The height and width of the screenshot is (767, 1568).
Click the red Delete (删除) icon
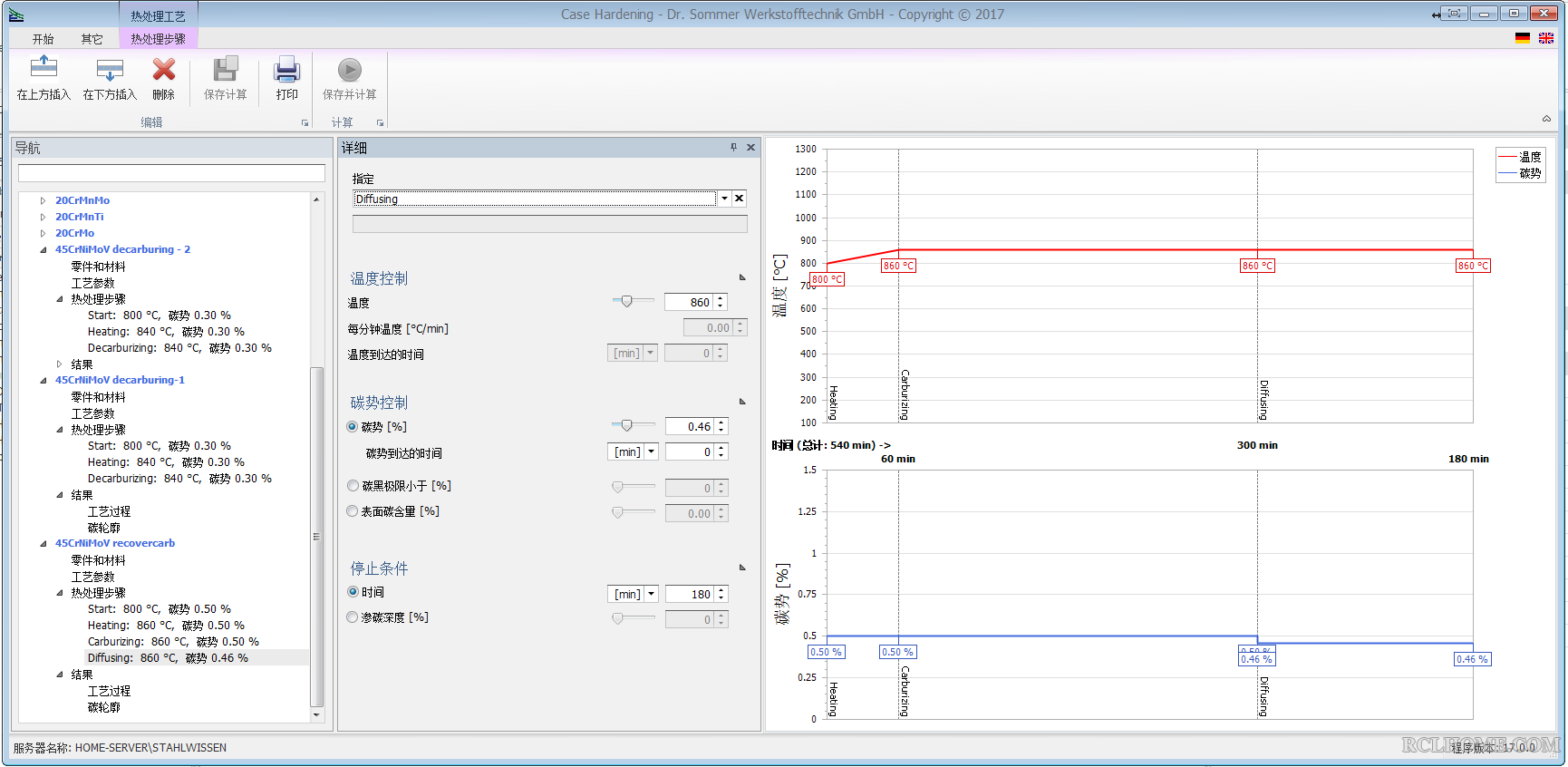click(164, 69)
